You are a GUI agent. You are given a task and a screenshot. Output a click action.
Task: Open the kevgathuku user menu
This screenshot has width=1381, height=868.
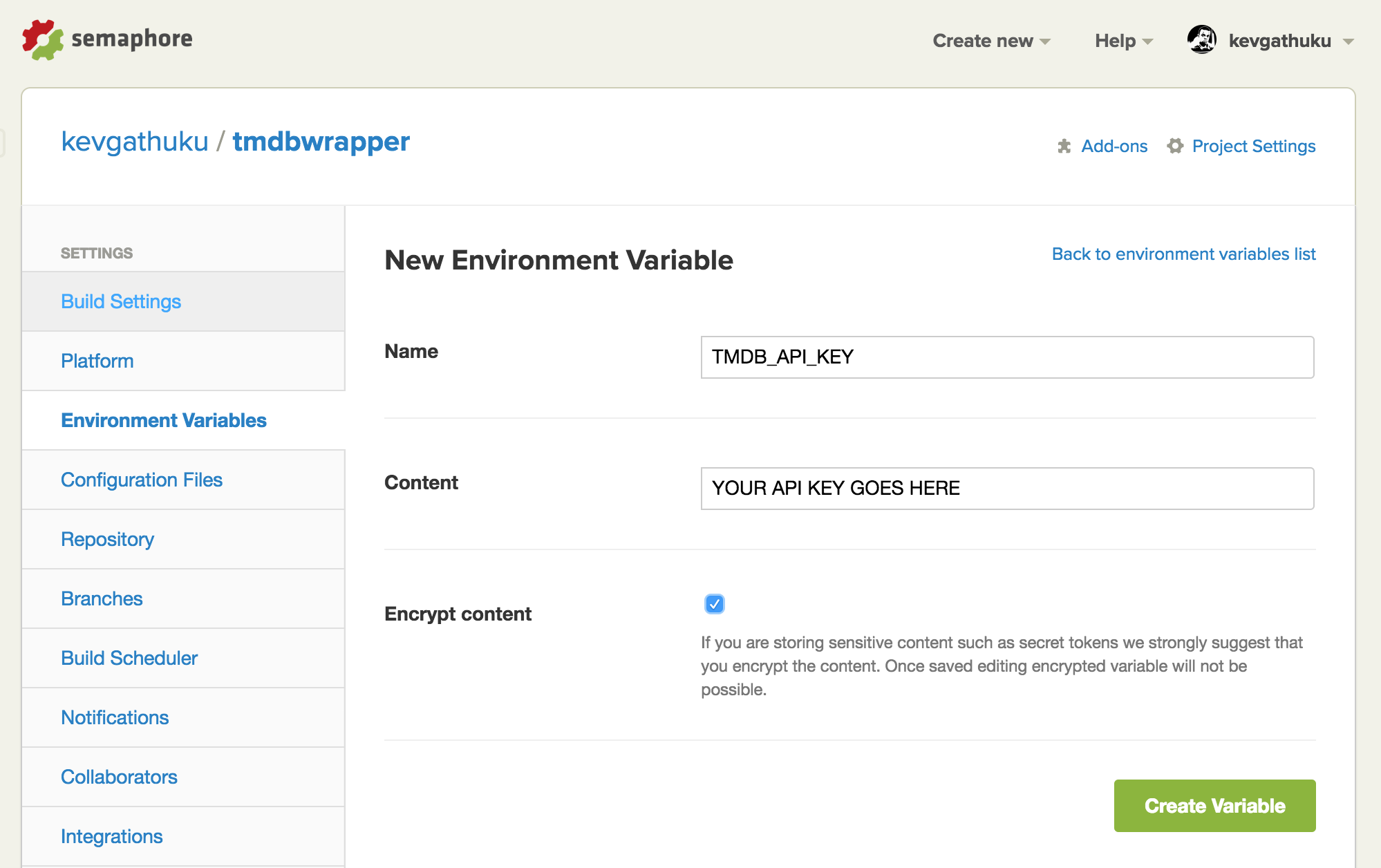[x=1290, y=41]
